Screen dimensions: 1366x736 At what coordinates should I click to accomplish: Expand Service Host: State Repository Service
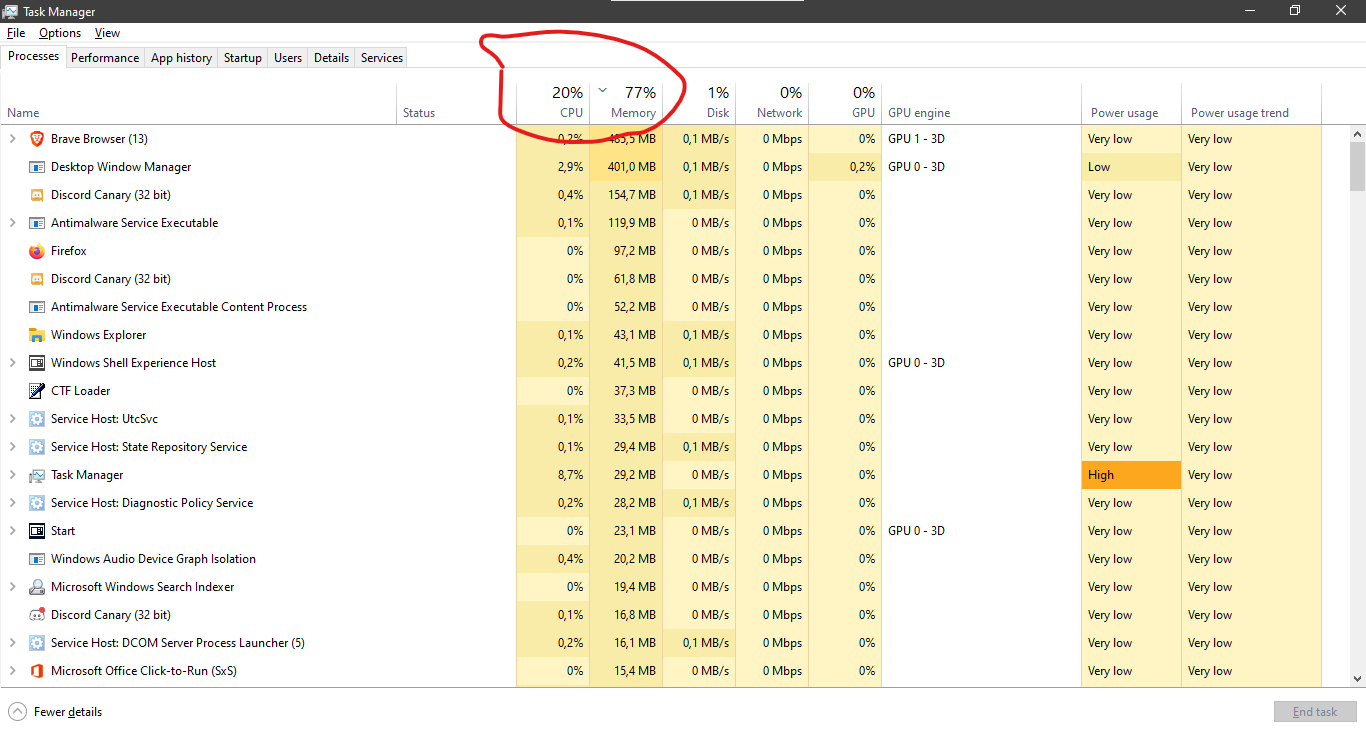click(x=12, y=447)
